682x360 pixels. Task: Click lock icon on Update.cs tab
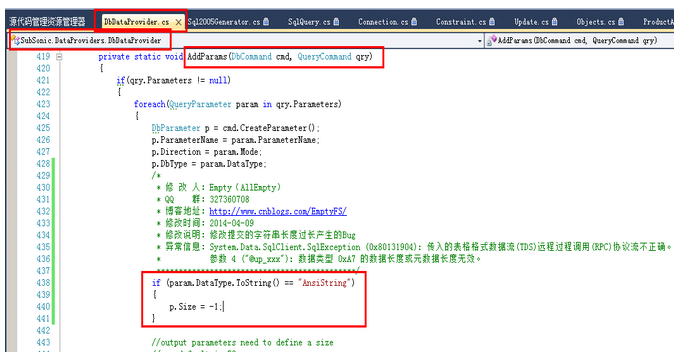click(x=555, y=21)
